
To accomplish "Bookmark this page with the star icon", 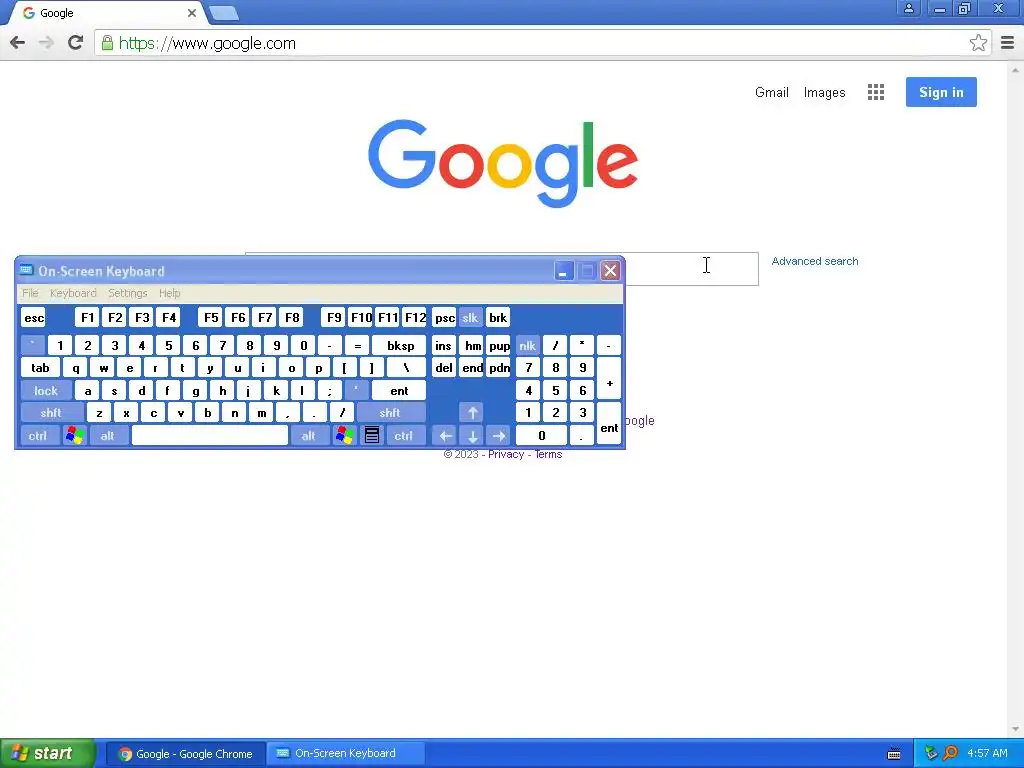I will point(978,43).
